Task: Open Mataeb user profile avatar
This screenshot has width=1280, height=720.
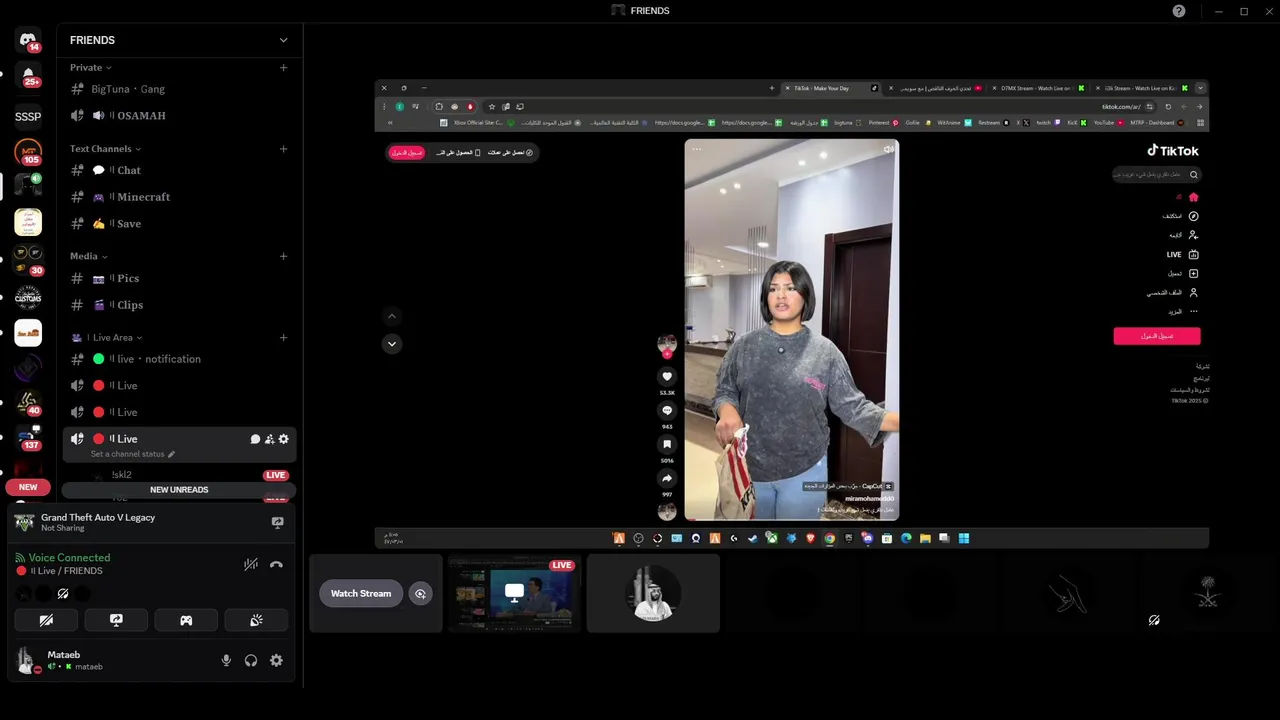Action: pyautogui.click(x=27, y=660)
